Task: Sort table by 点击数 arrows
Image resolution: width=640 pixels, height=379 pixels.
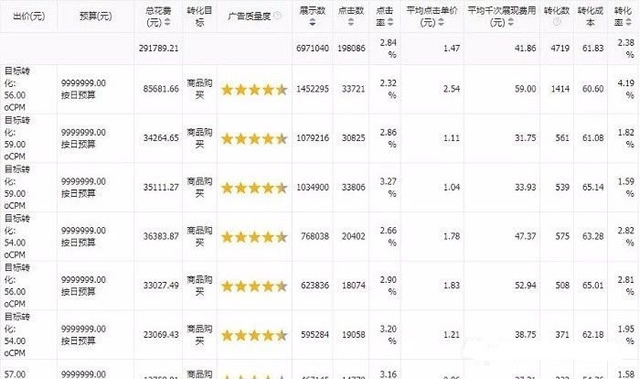Action: pos(351,22)
